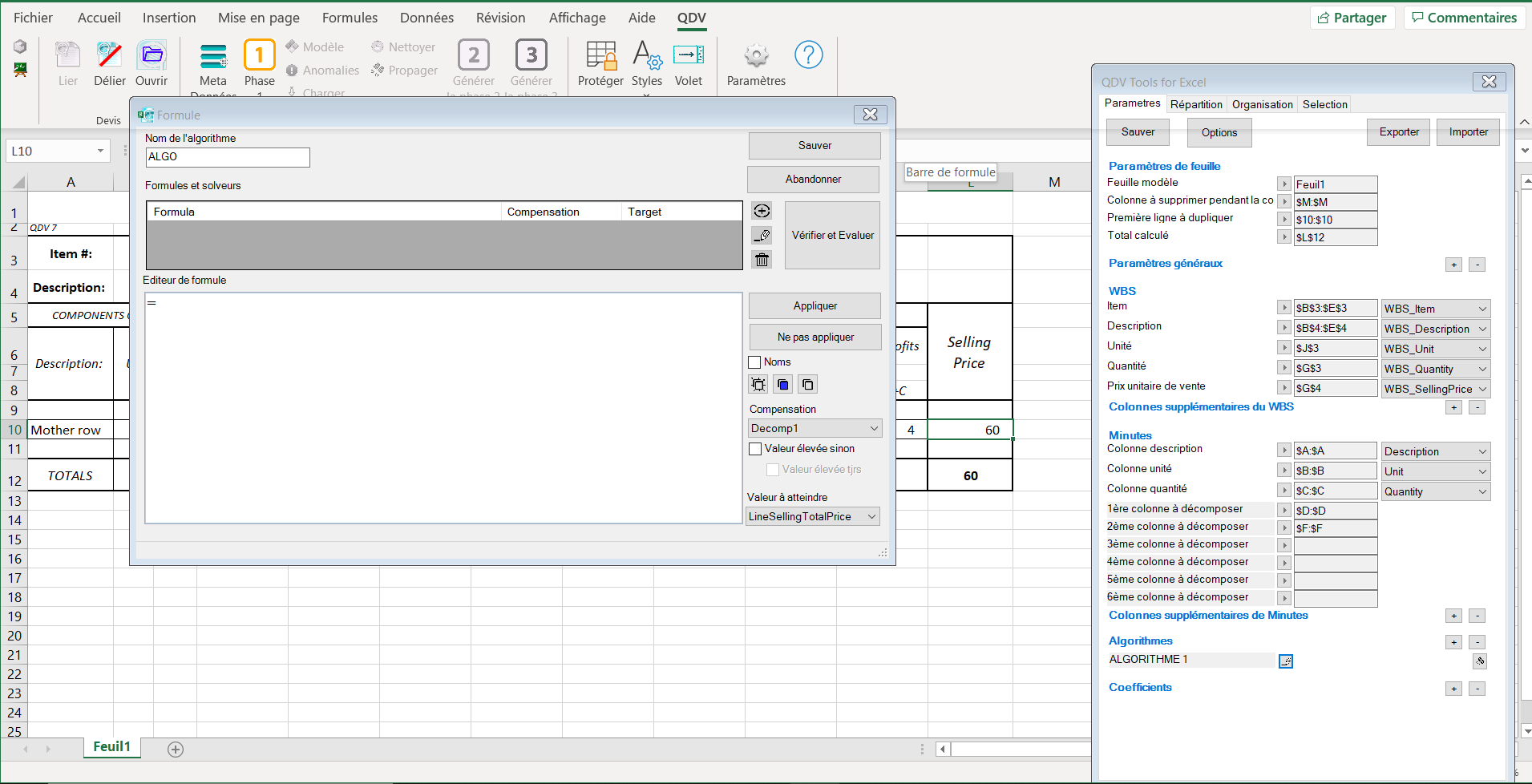Add a formula with the plus icon
Image resolution: width=1532 pixels, height=784 pixels.
(x=762, y=211)
